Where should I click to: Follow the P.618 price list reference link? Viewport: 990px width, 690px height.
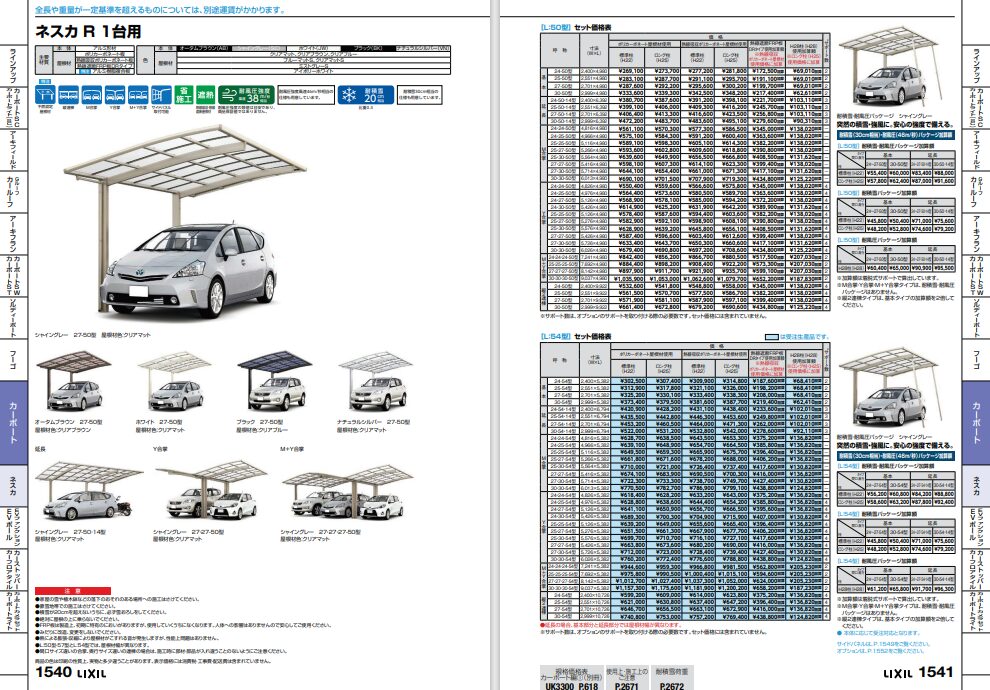click(570, 678)
